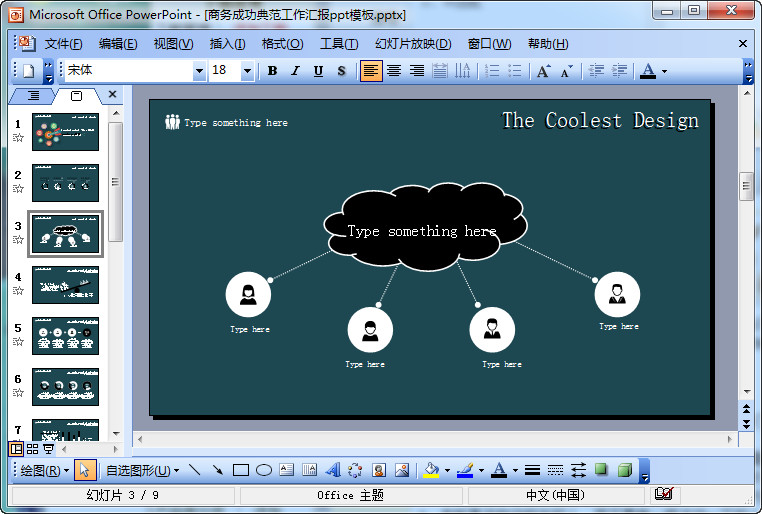Open the 插入(I) menu
The height and width of the screenshot is (514, 762).
click(227, 44)
